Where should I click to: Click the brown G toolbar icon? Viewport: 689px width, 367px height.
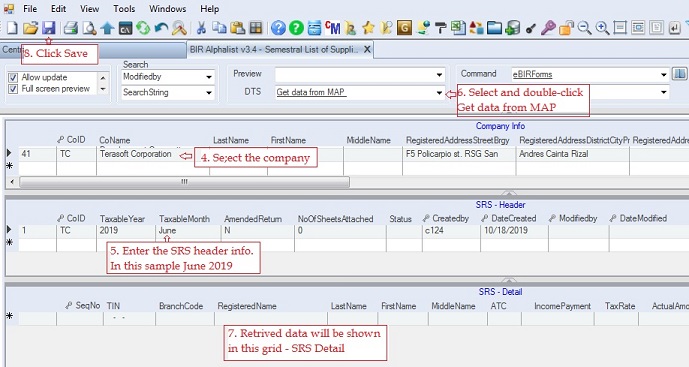pyautogui.click(x=404, y=29)
